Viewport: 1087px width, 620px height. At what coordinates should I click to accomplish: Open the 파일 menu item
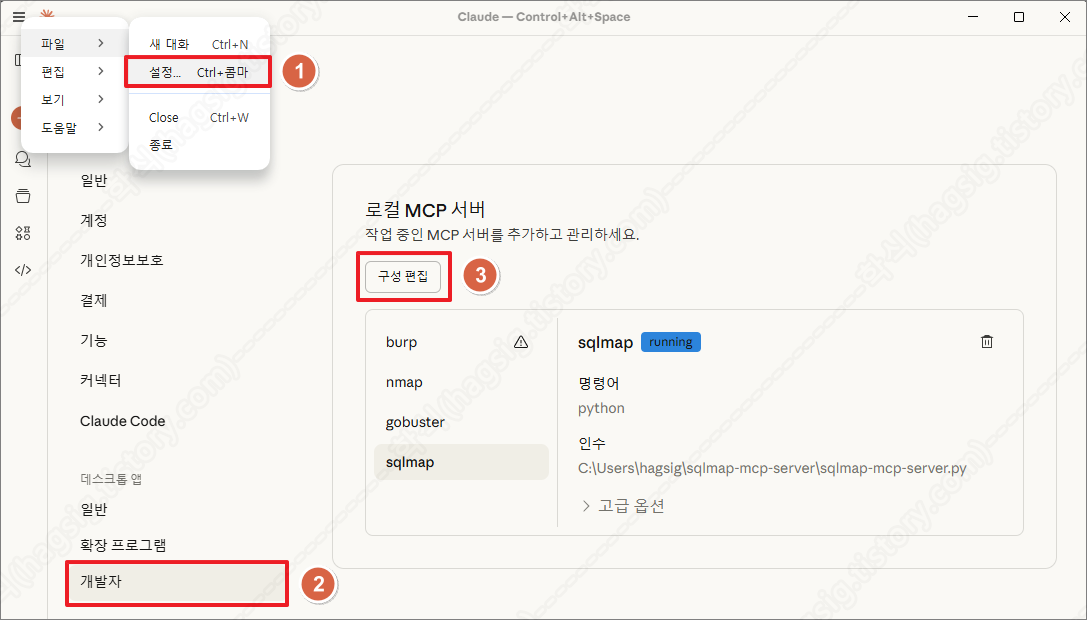[74, 43]
